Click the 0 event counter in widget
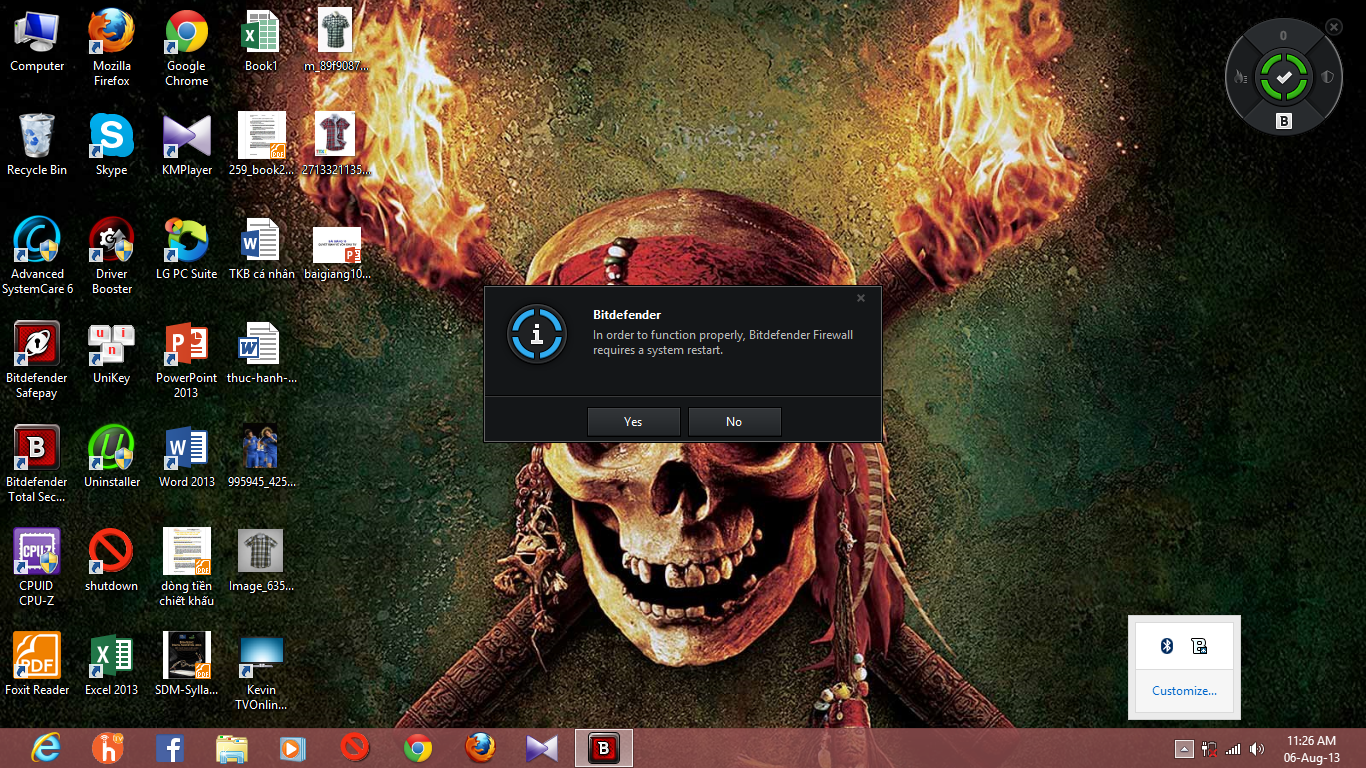Image resolution: width=1366 pixels, height=768 pixels. tap(1284, 36)
